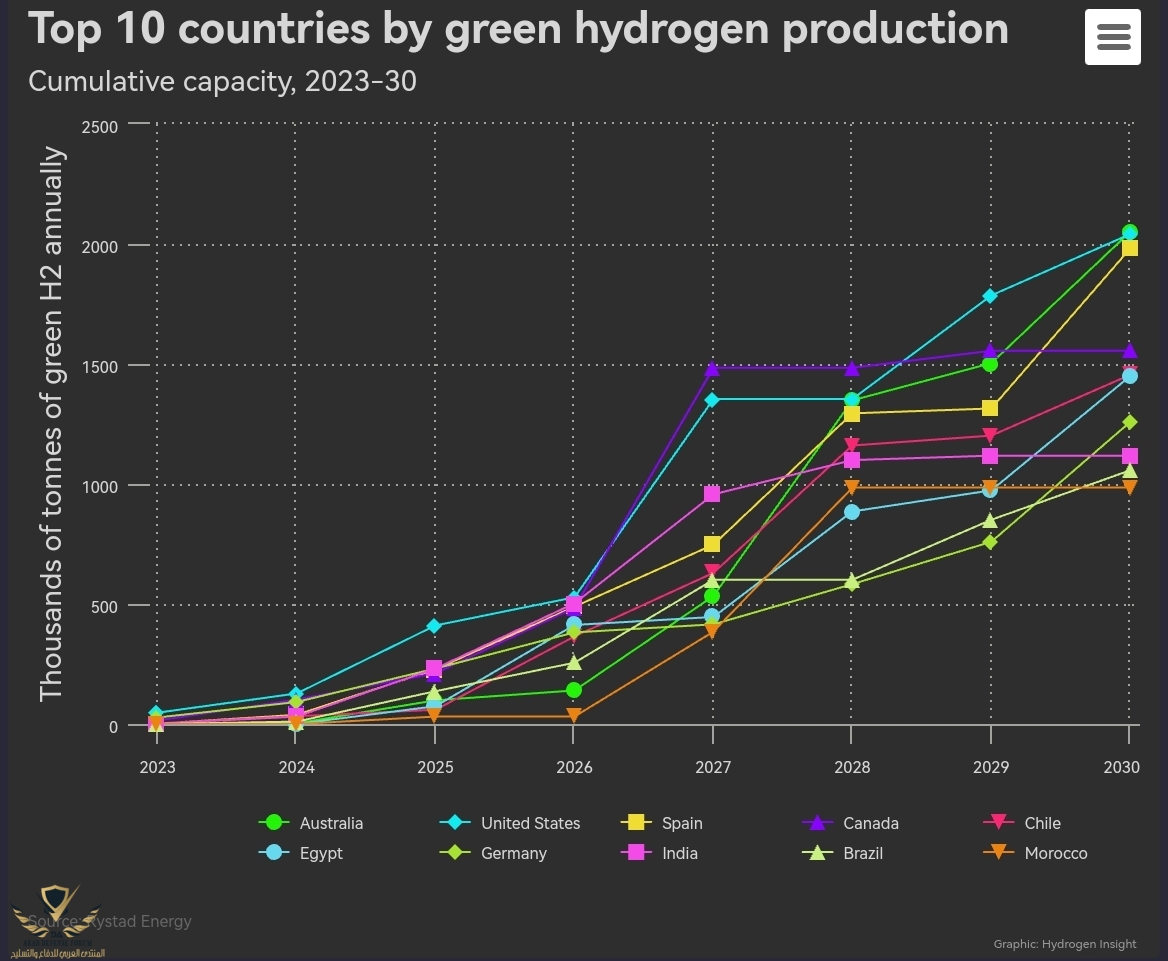Click Spain's 2029 yellow square marker
This screenshot has width=1168, height=961.
pyautogui.click(x=990, y=408)
